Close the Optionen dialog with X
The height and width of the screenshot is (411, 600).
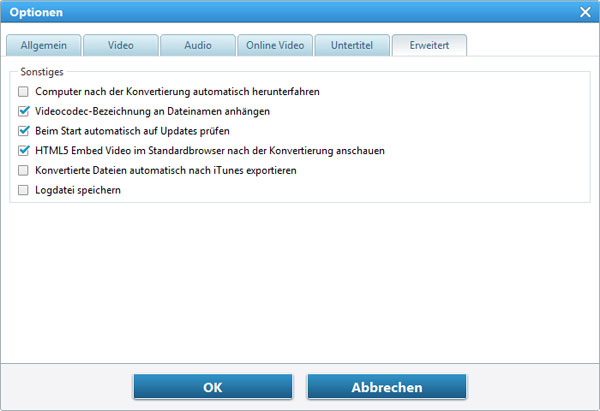[x=585, y=12]
